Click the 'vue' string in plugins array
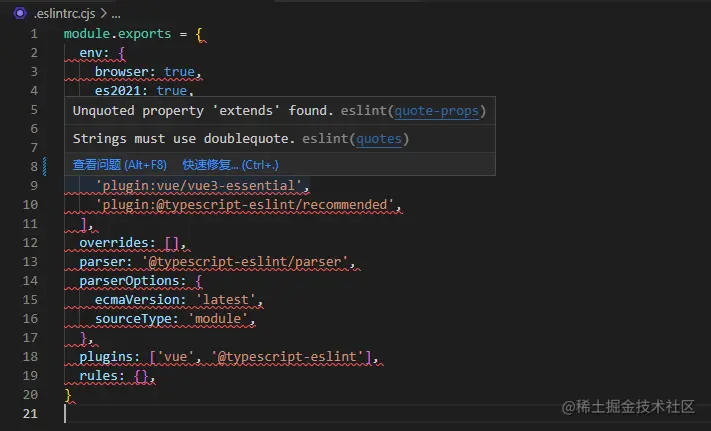This screenshot has width=711, height=431. [x=175, y=357]
